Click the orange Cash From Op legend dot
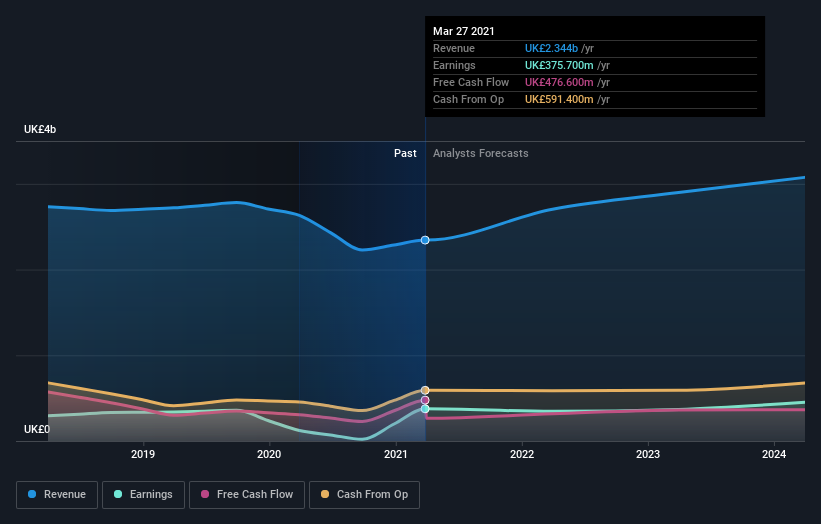This screenshot has width=821, height=524. 325,494
